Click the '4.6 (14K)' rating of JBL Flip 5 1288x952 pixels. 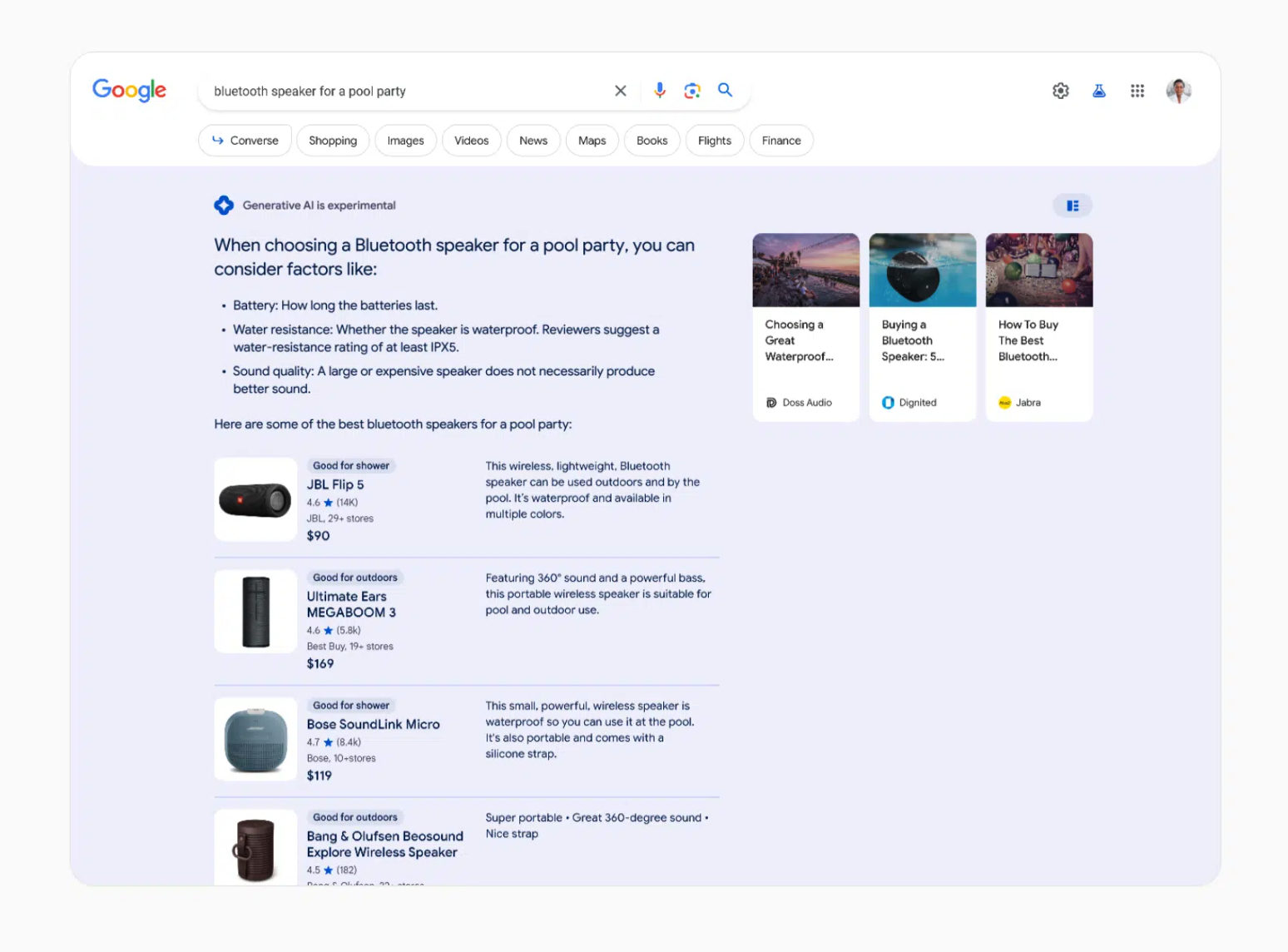click(x=332, y=503)
